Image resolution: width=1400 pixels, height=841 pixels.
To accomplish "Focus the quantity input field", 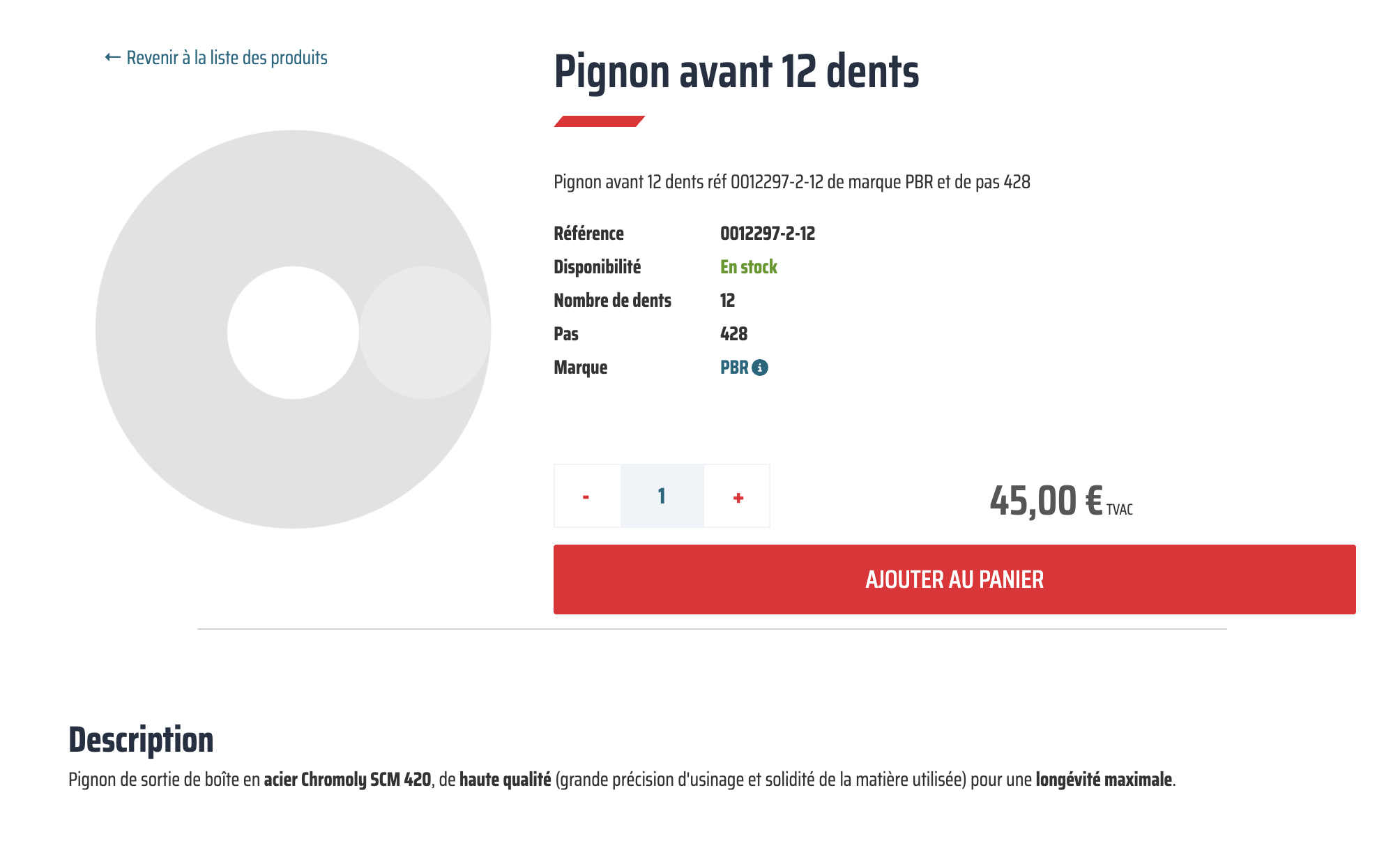I will pyautogui.click(x=662, y=497).
